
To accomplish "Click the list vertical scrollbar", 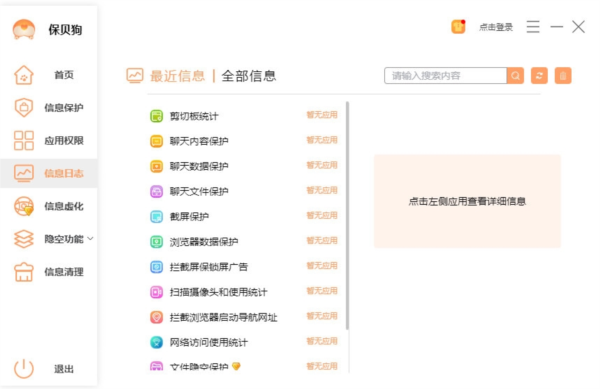I will coord(347,215).
